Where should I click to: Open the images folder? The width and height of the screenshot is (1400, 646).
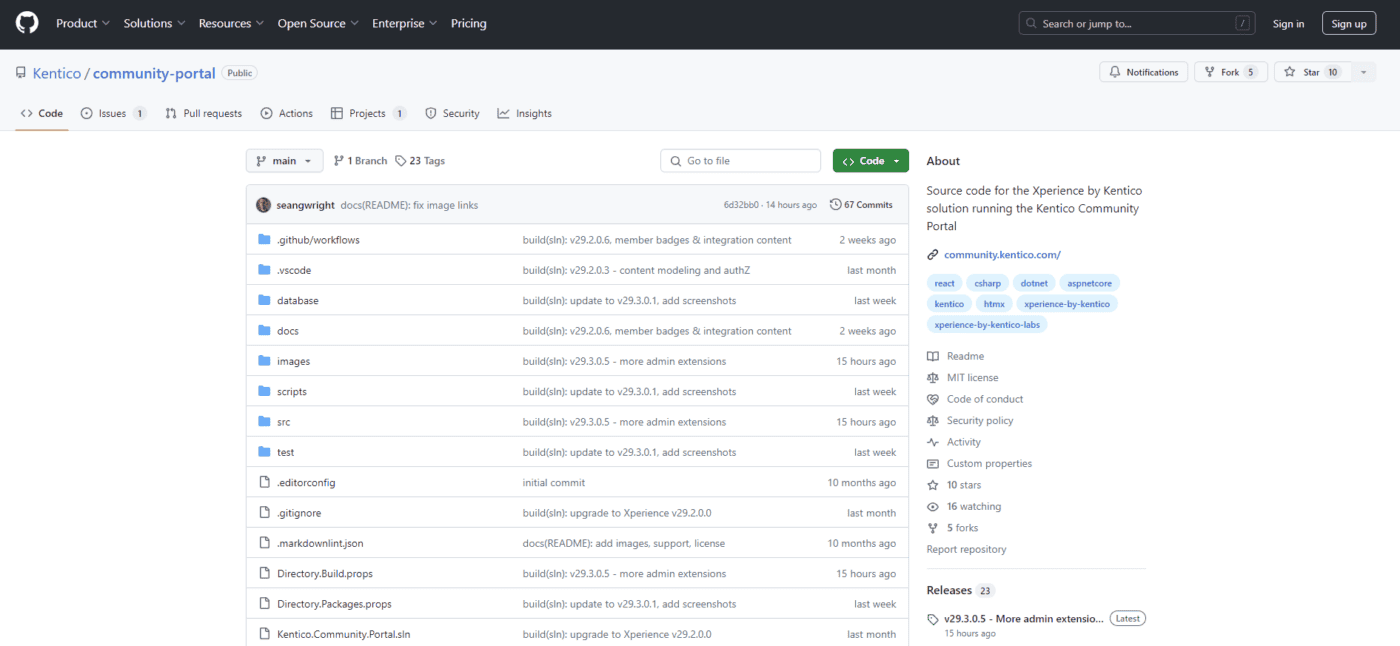[293, 361]
